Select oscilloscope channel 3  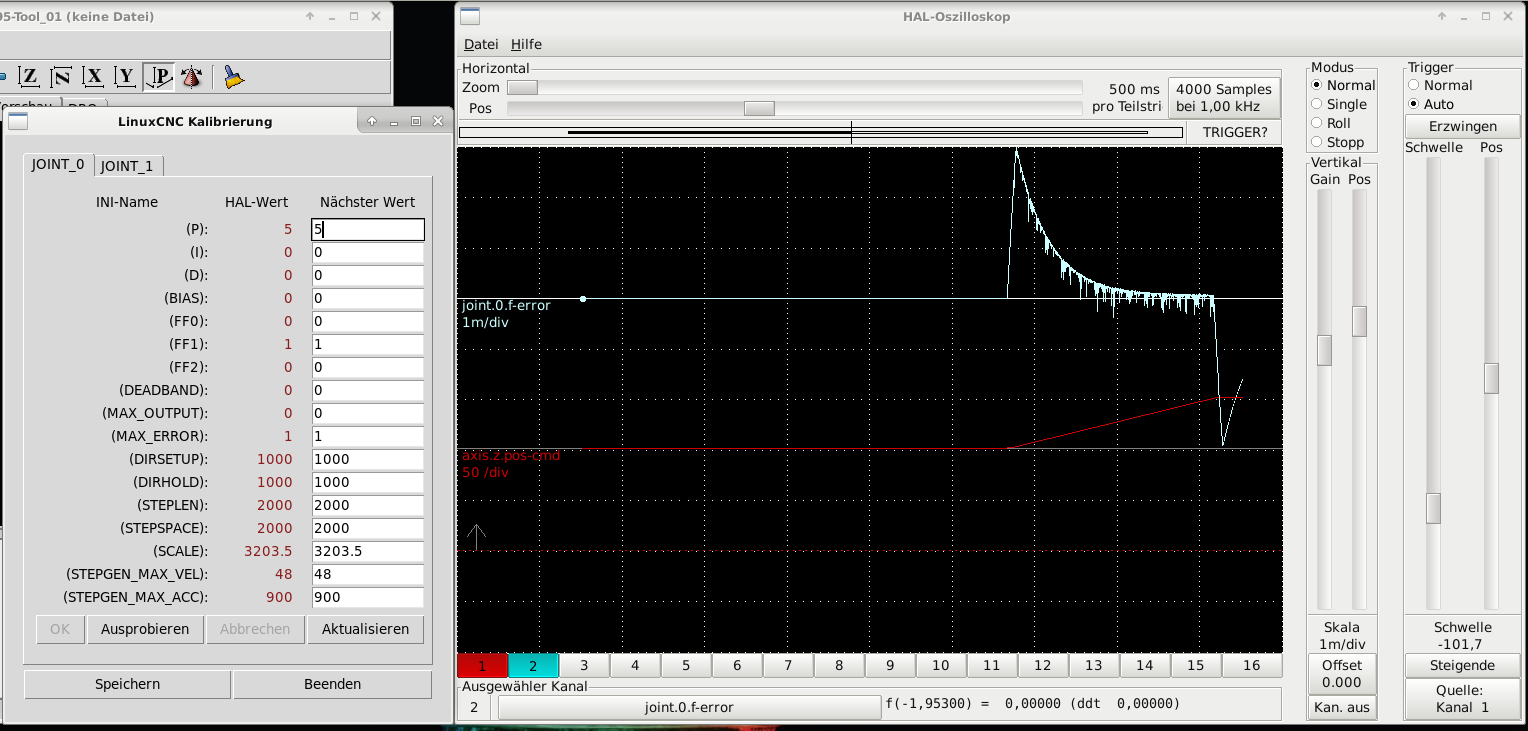tap(584, 665)
